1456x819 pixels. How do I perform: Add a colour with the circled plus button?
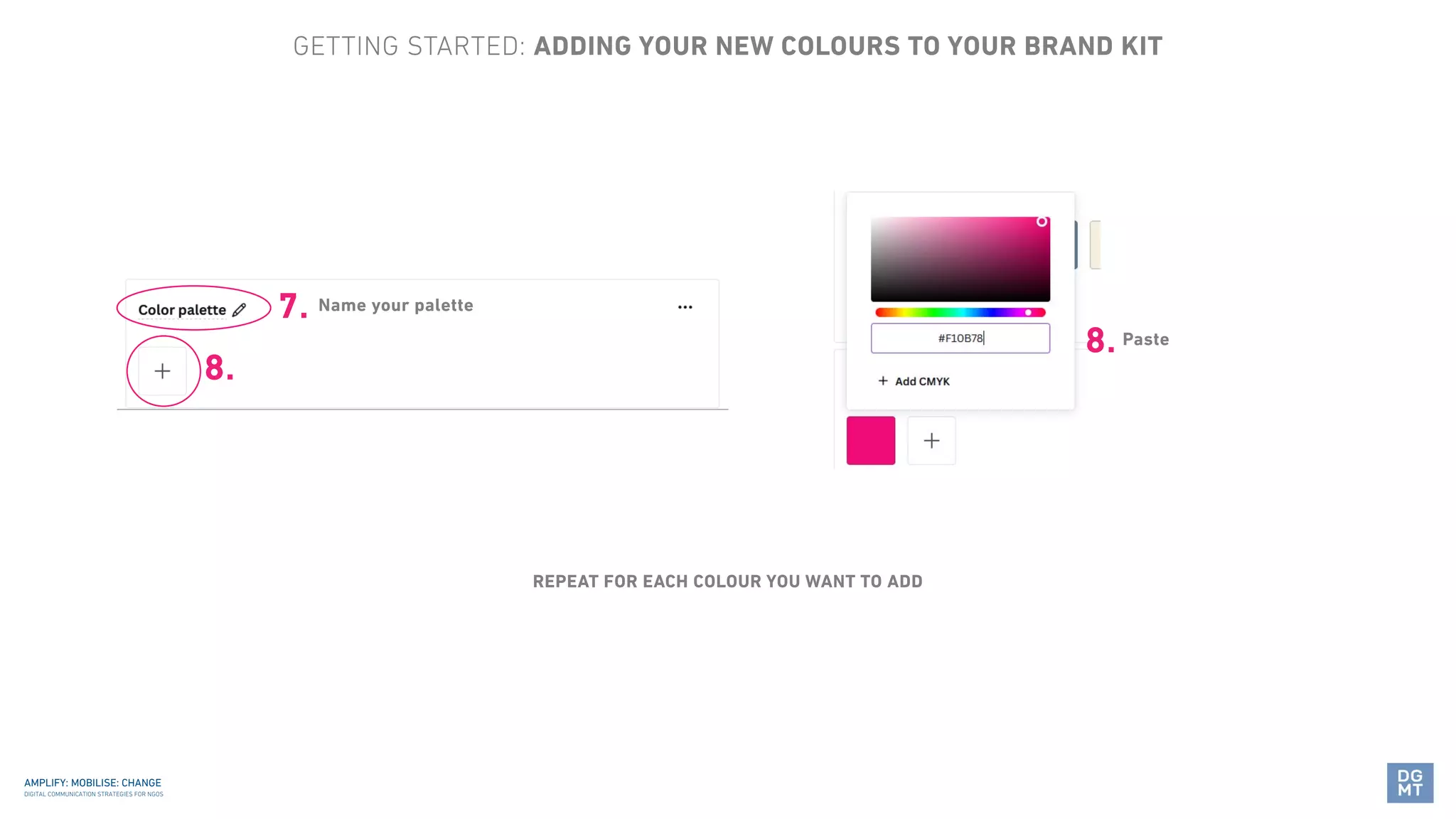coord(163,371)
